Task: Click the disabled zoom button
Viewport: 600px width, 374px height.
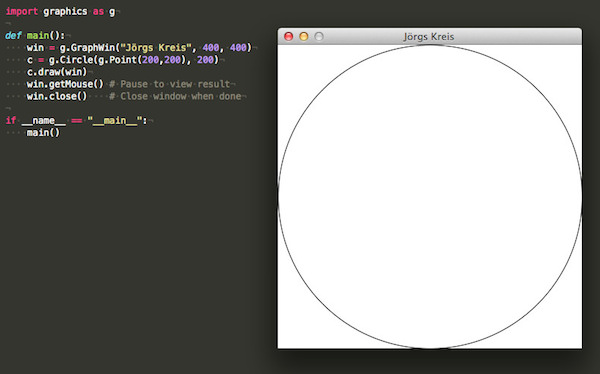Action: click(x=319, y=36)
